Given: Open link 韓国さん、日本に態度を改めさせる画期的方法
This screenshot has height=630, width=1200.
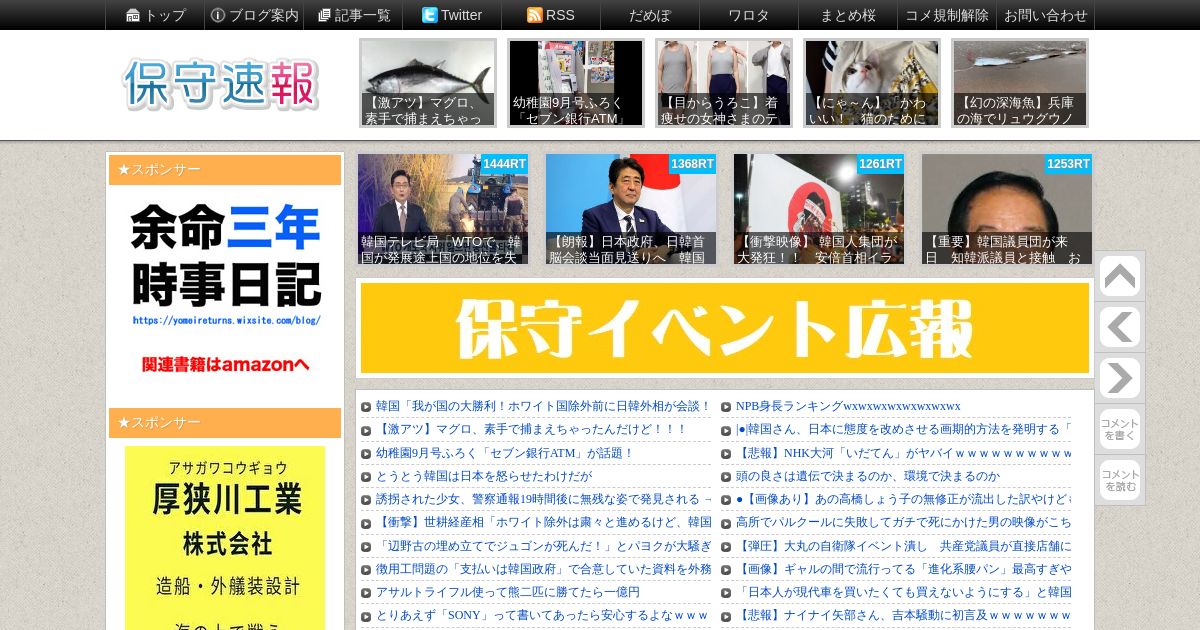Looking at the screenshot, I should tap(903, 429).
